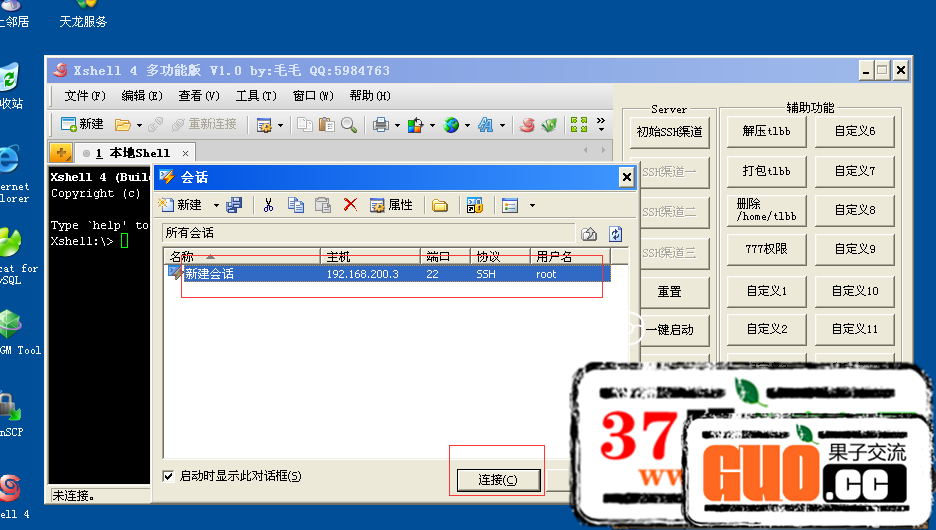Click the disconnect chain-link icon
936x530 pixels.
coord(155,125)
